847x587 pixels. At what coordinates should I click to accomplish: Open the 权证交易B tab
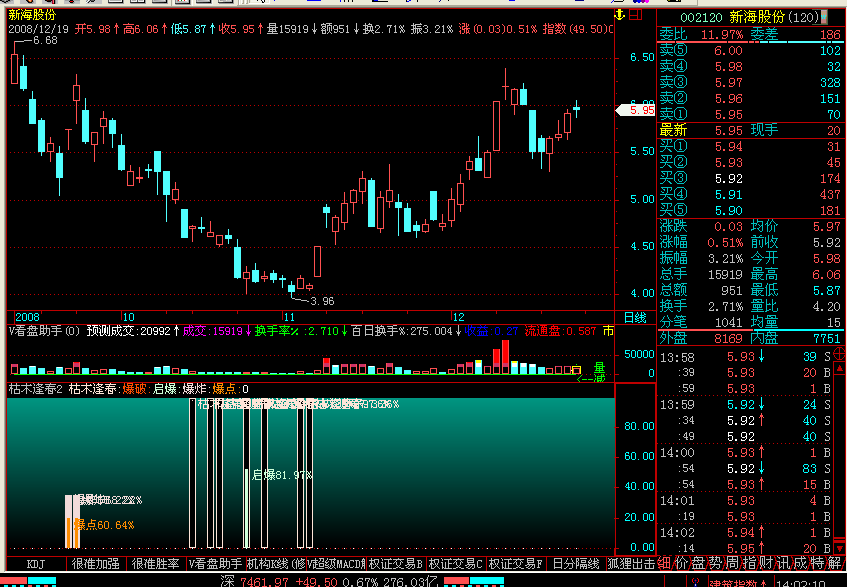(396, 564)
